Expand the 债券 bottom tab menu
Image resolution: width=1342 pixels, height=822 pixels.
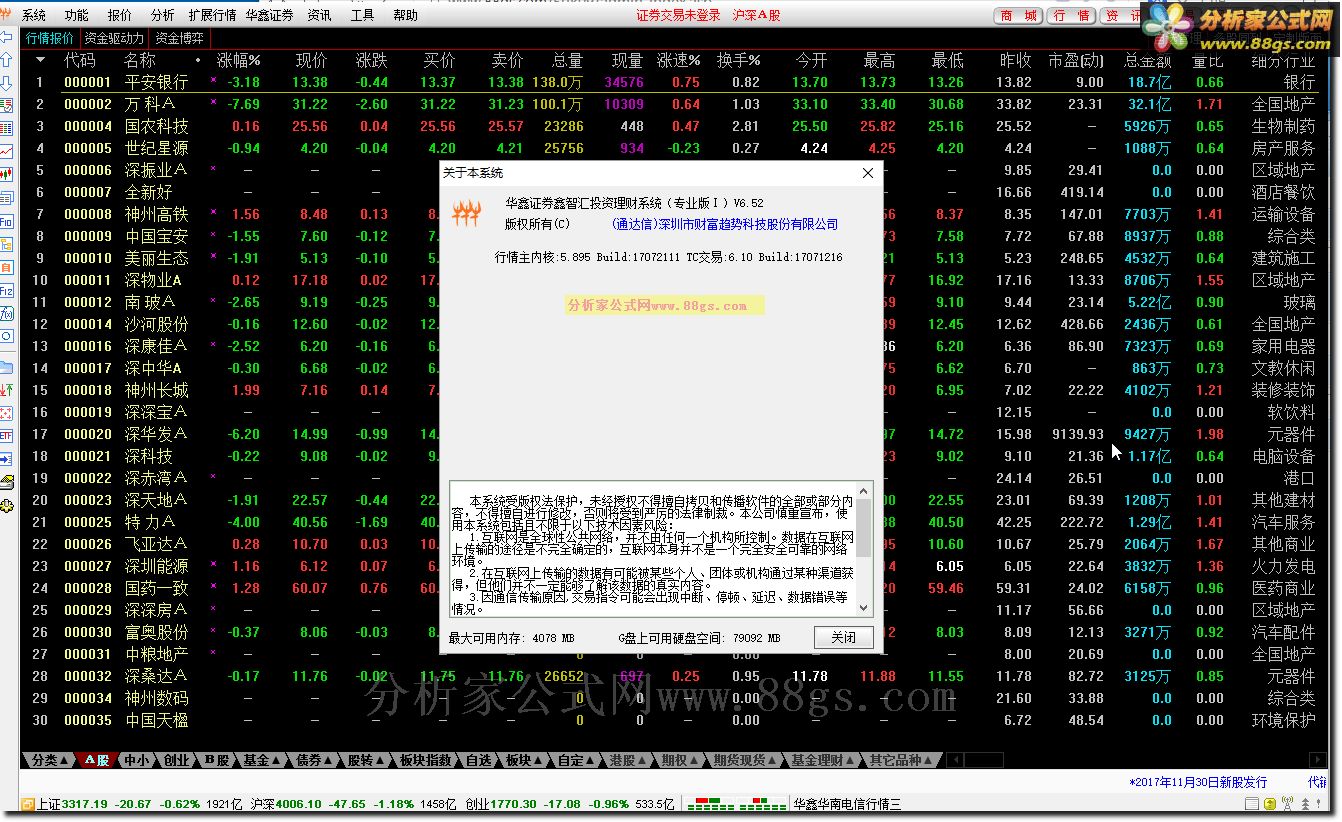pyautogui.click(x=316, y=760)
